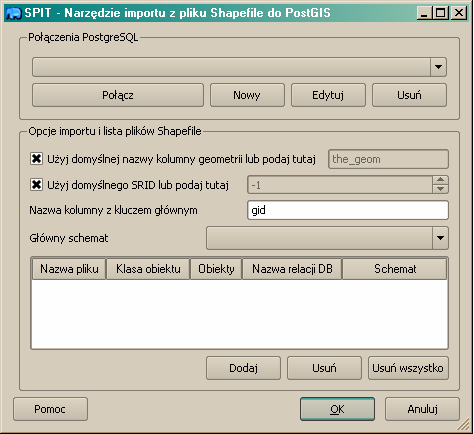Click the the_geom geometry column field

(x=388, y=159)
